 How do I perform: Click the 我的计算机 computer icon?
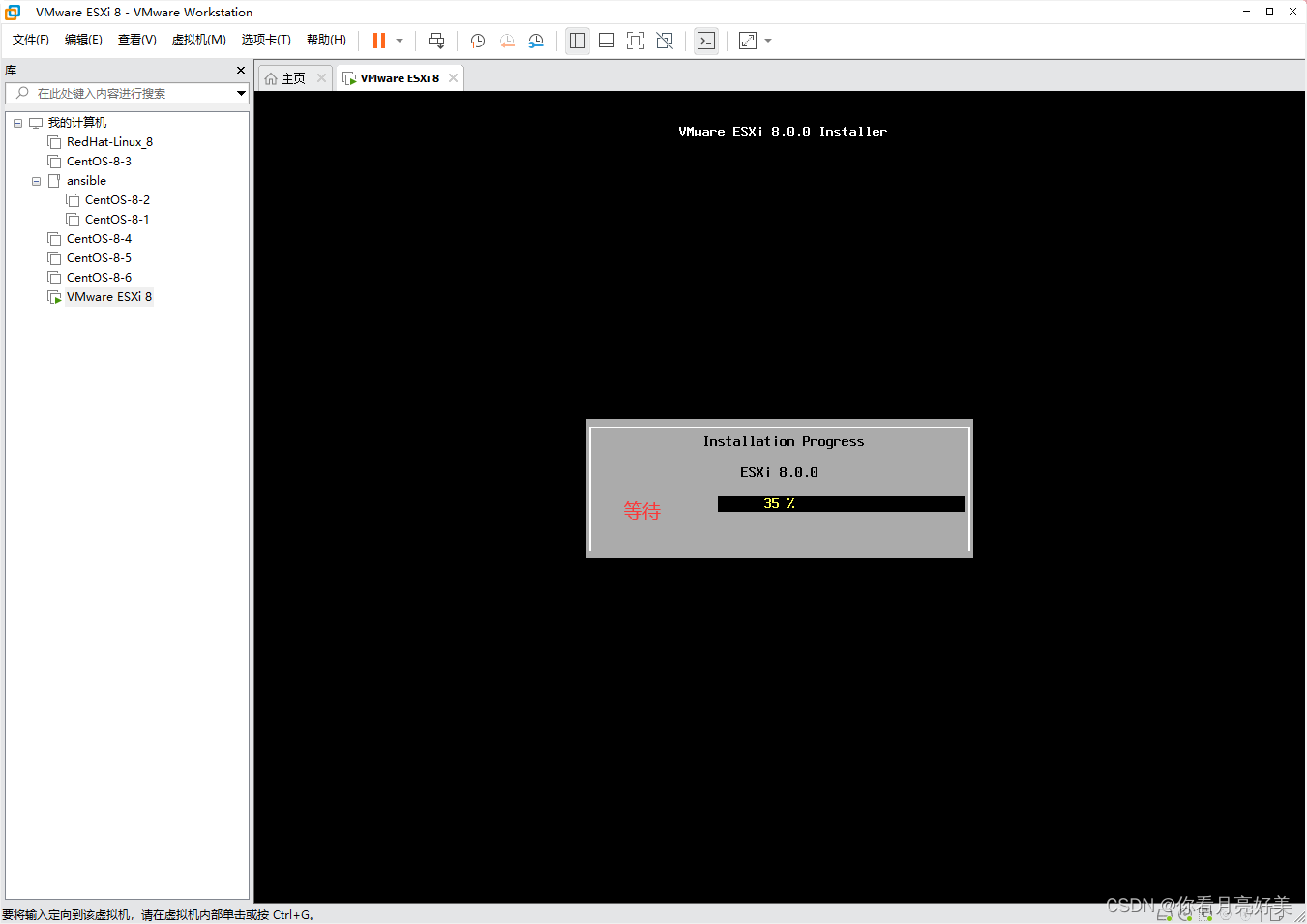pyautogui.click(x=36, y=123)
